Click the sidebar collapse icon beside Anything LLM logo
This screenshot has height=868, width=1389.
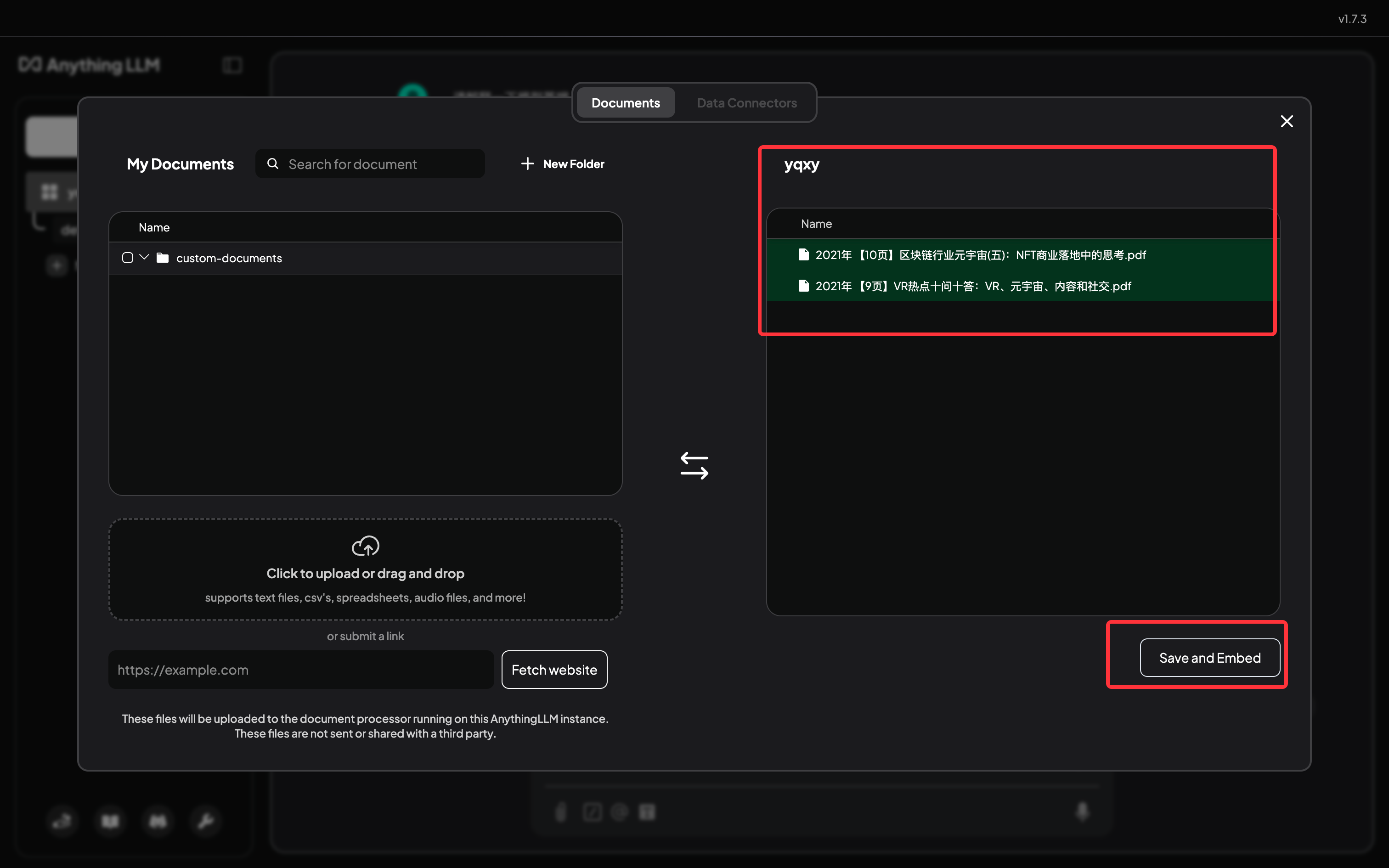point(232,65)
